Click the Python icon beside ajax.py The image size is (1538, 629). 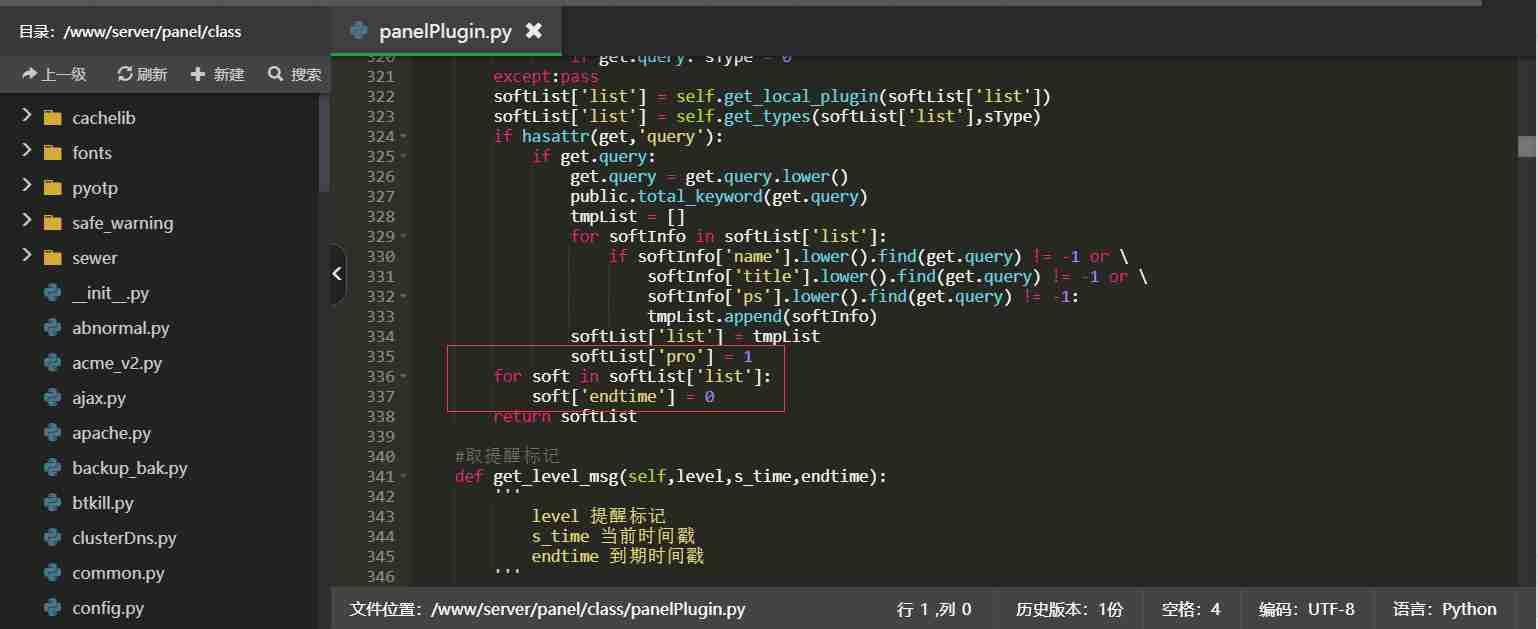tap(53, 398)
